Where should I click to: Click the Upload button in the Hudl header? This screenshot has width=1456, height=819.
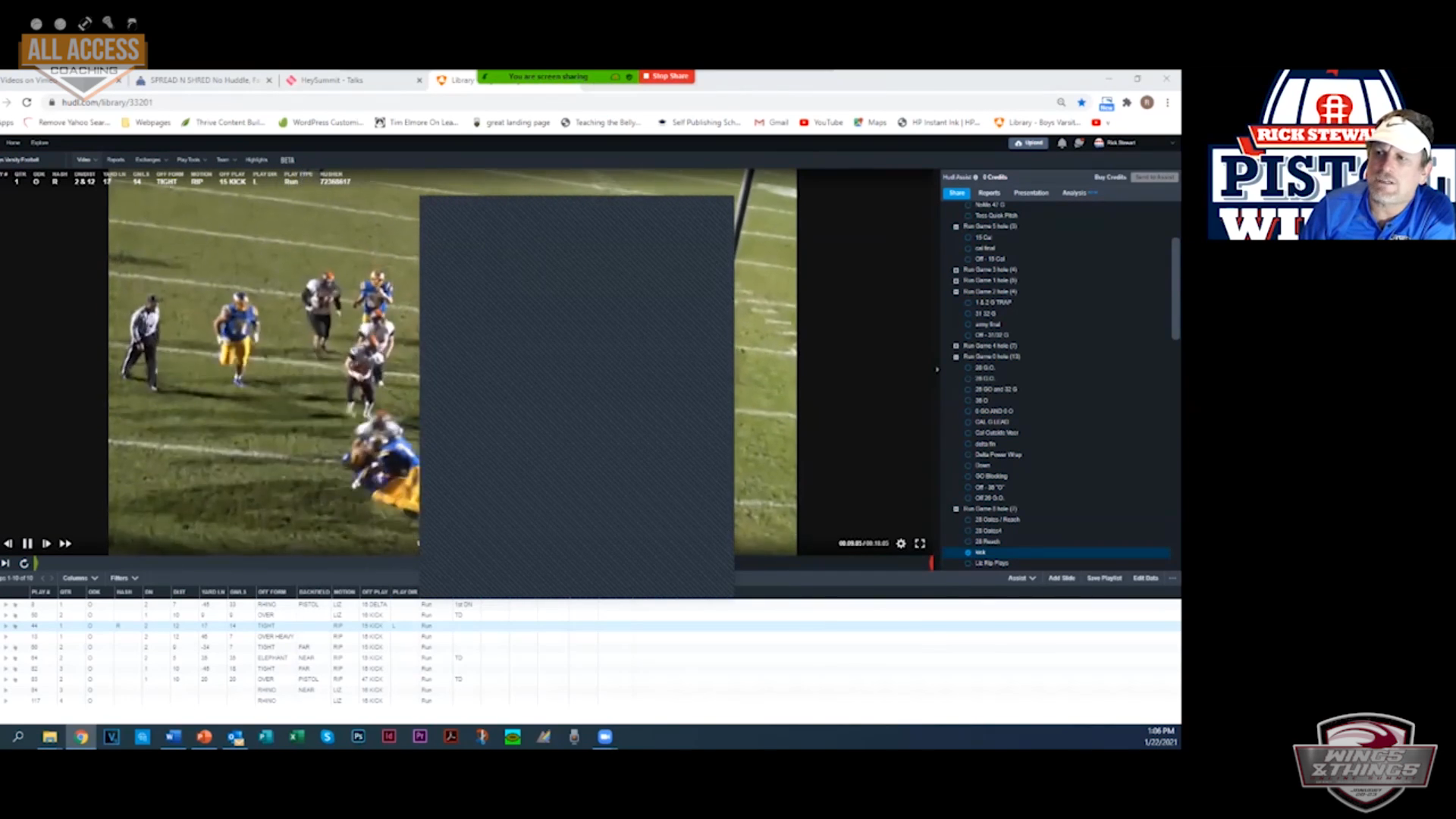pyautogui.click(x=1029, y=143)
